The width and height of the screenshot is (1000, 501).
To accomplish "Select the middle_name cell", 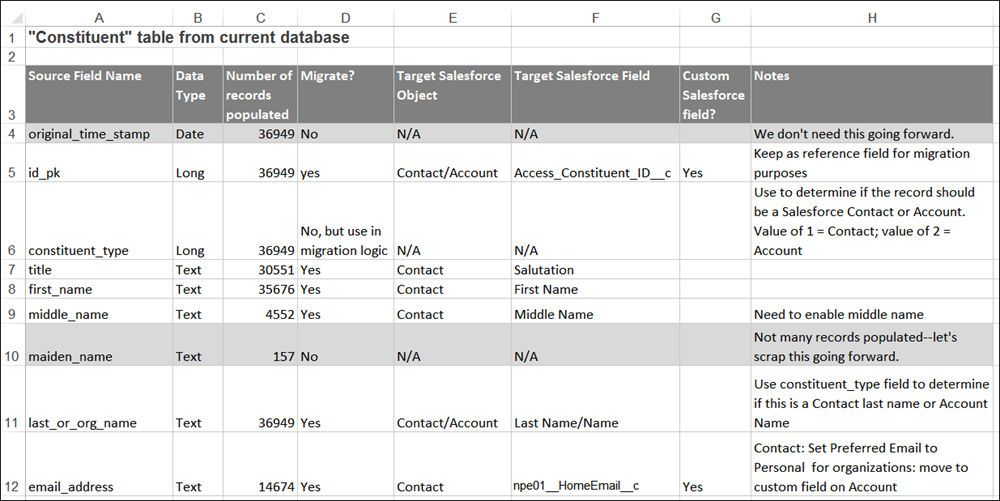I will 99,312.
